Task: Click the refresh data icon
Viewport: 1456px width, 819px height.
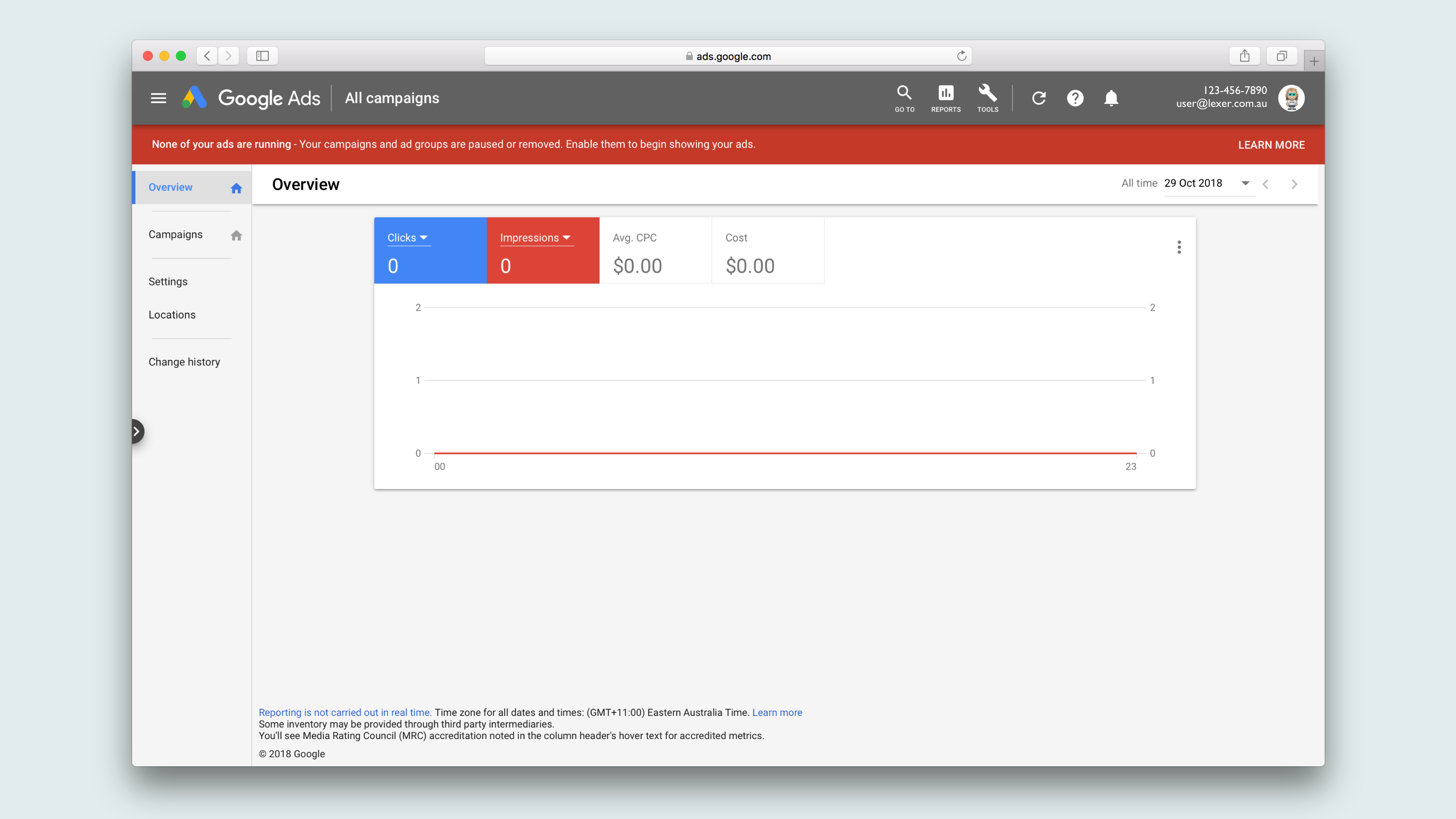Action: tap(1039, 98)
